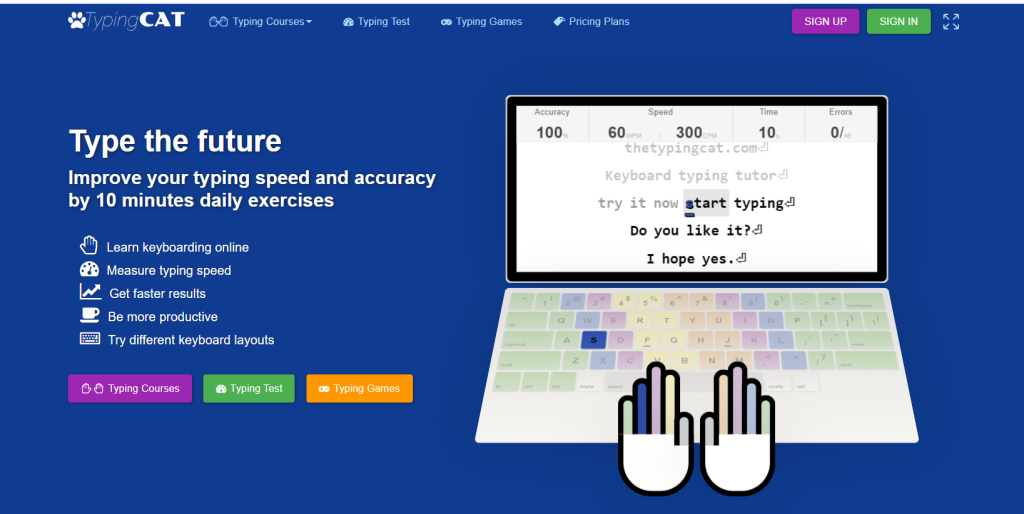
Task: Click 'thetypingcat.com' demo line
Action: (696, 148)
